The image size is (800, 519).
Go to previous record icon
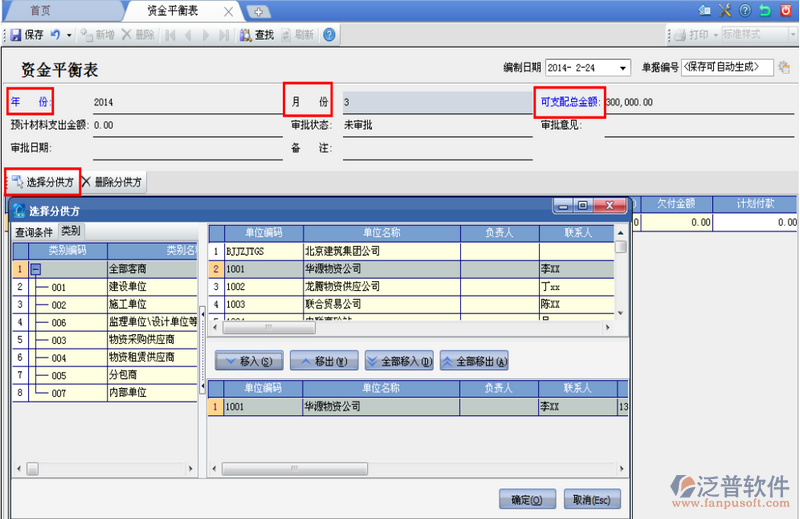tap(188, 35)
